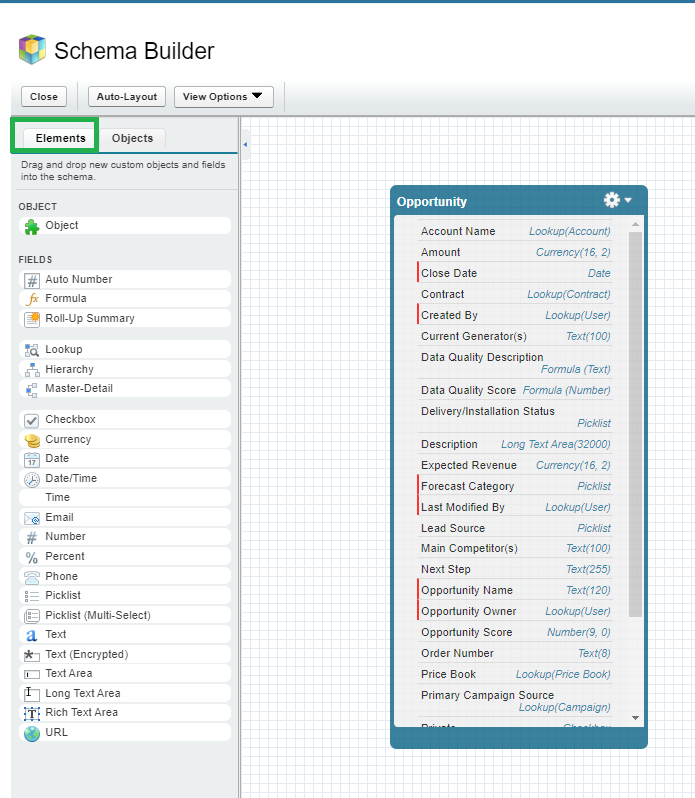Select the Date/Time clock icon
This screenshot has width=695, height=798.
[32, 479]
